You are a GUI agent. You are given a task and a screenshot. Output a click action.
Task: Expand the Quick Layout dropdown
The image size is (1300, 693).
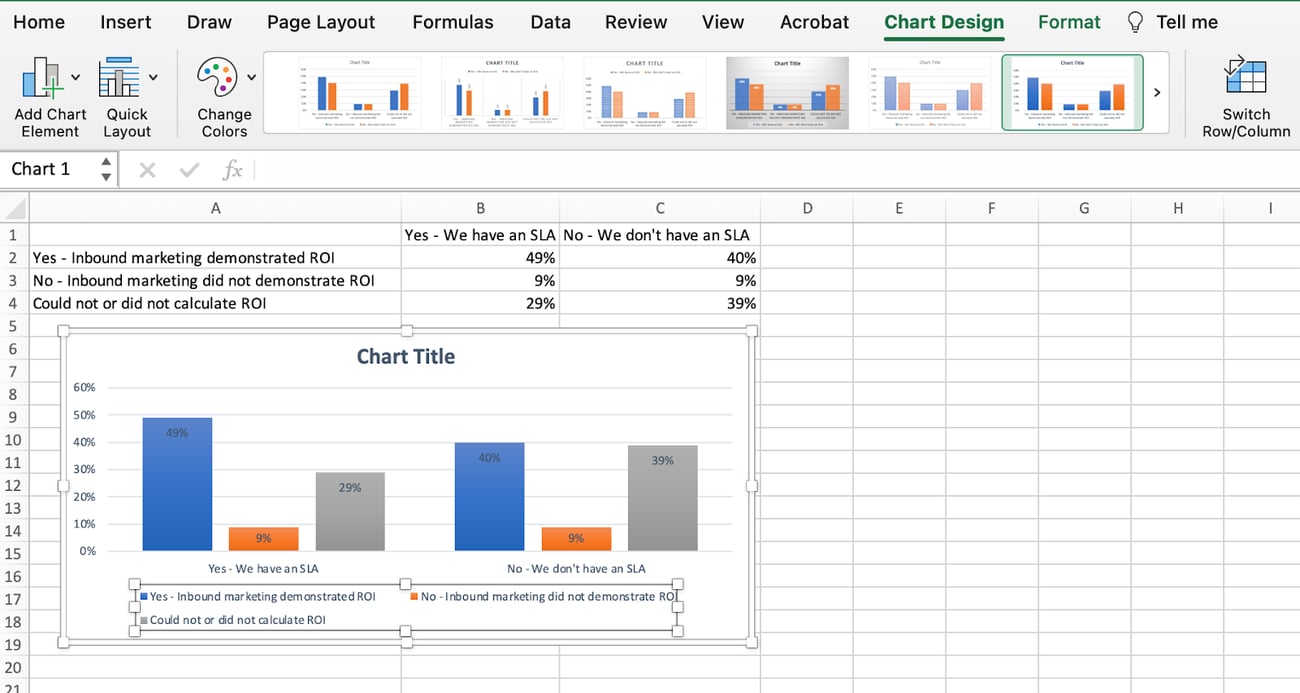tap(154, 75)
